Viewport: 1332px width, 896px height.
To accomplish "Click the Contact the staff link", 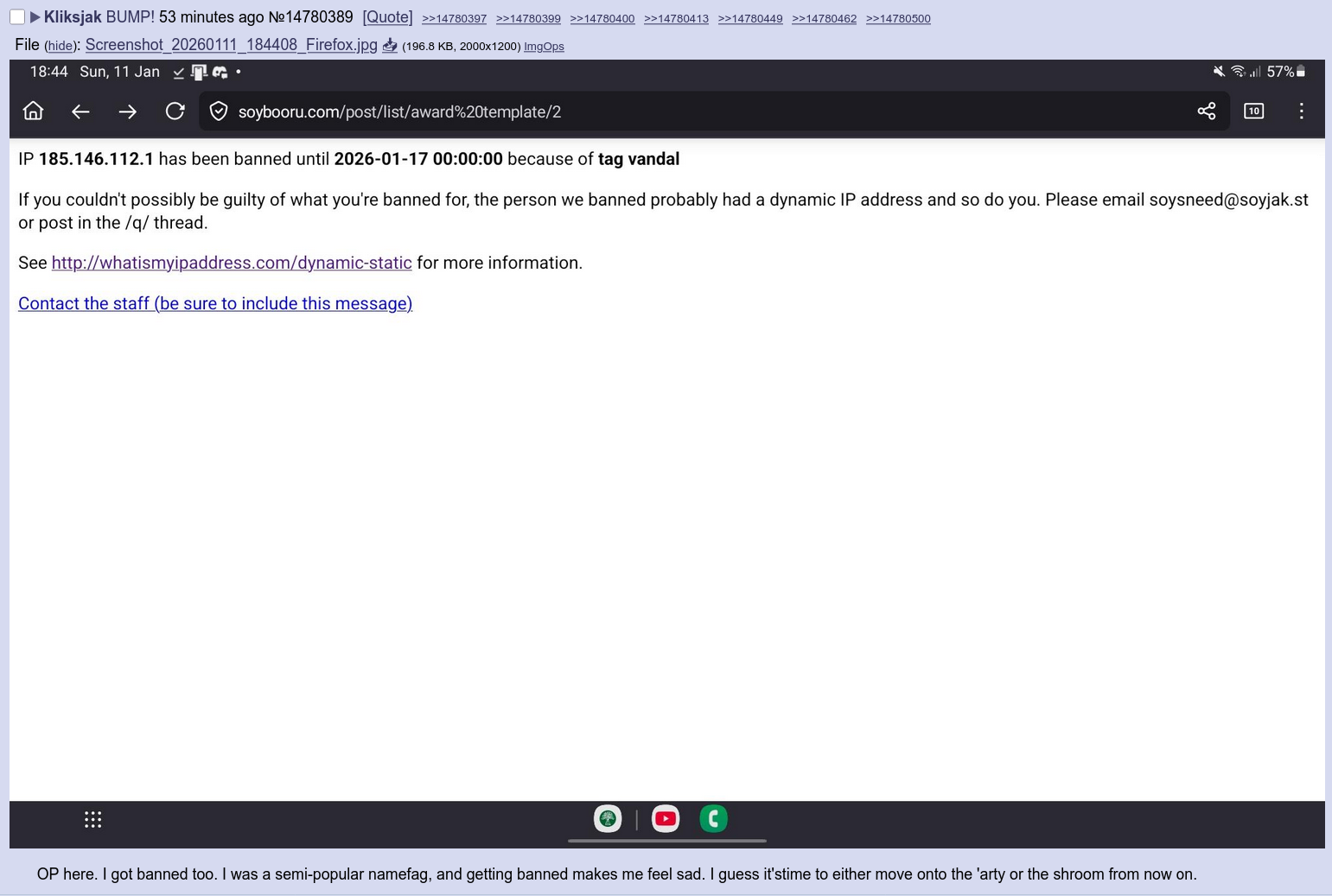I will 215,303.
